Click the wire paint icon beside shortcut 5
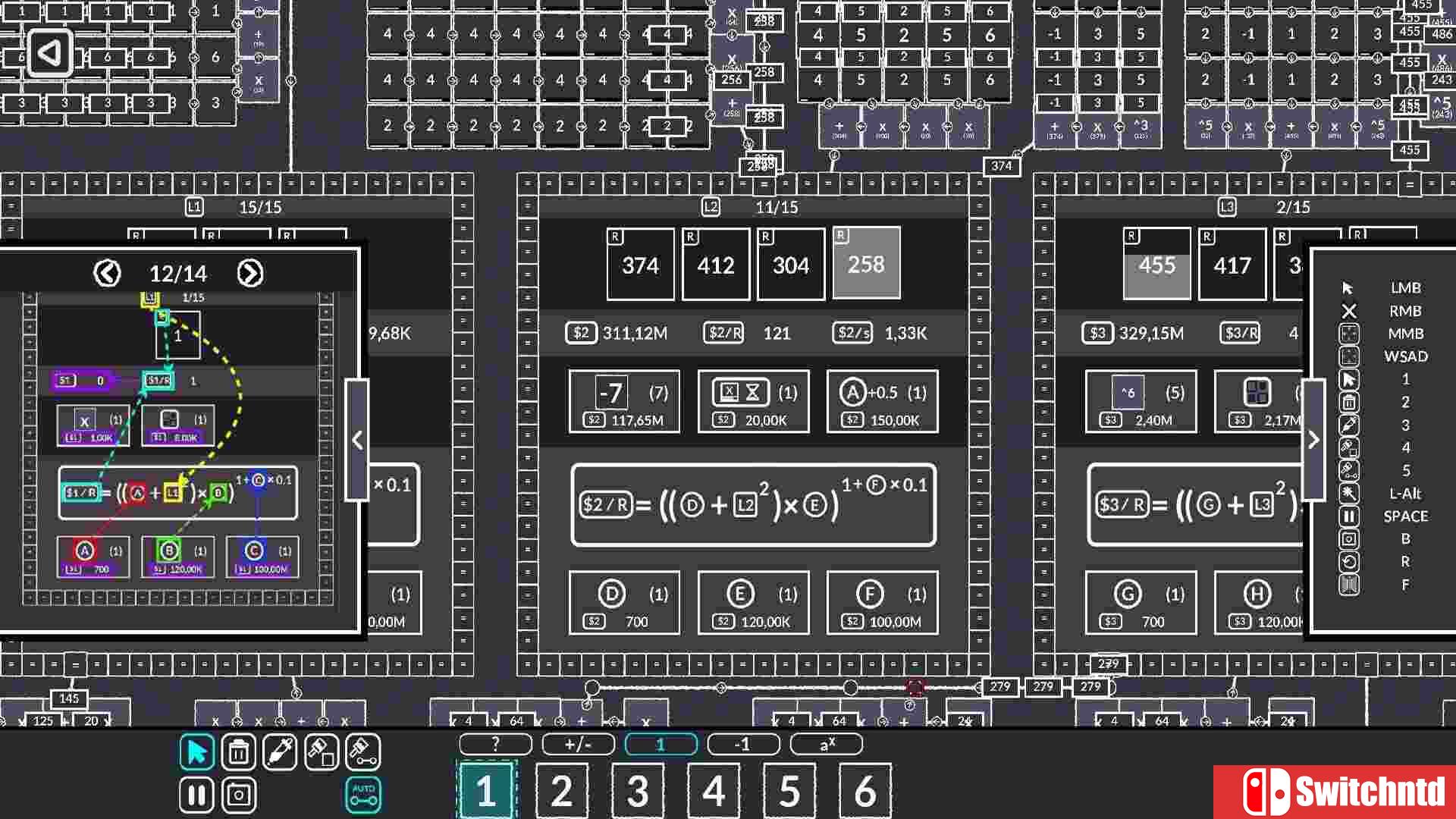 click(x=1348, y=470)
